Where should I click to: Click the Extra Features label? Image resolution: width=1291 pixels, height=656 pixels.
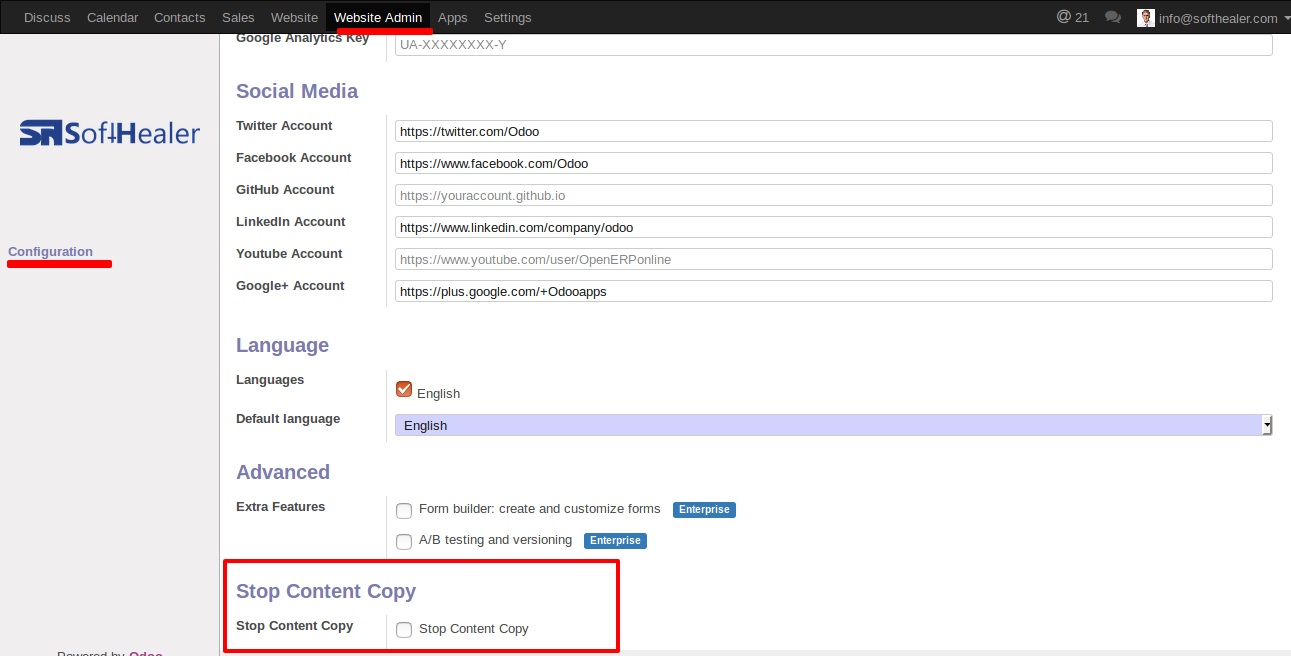pyautogui.click(x=281, y=507)
